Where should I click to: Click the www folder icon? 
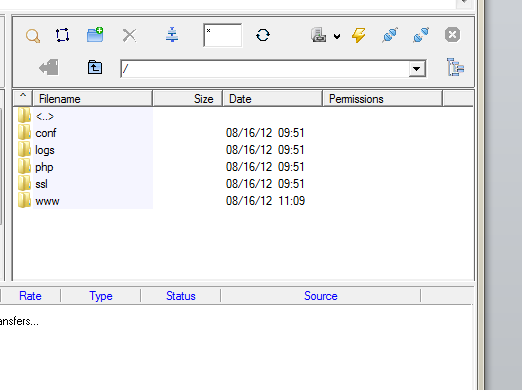25,200
